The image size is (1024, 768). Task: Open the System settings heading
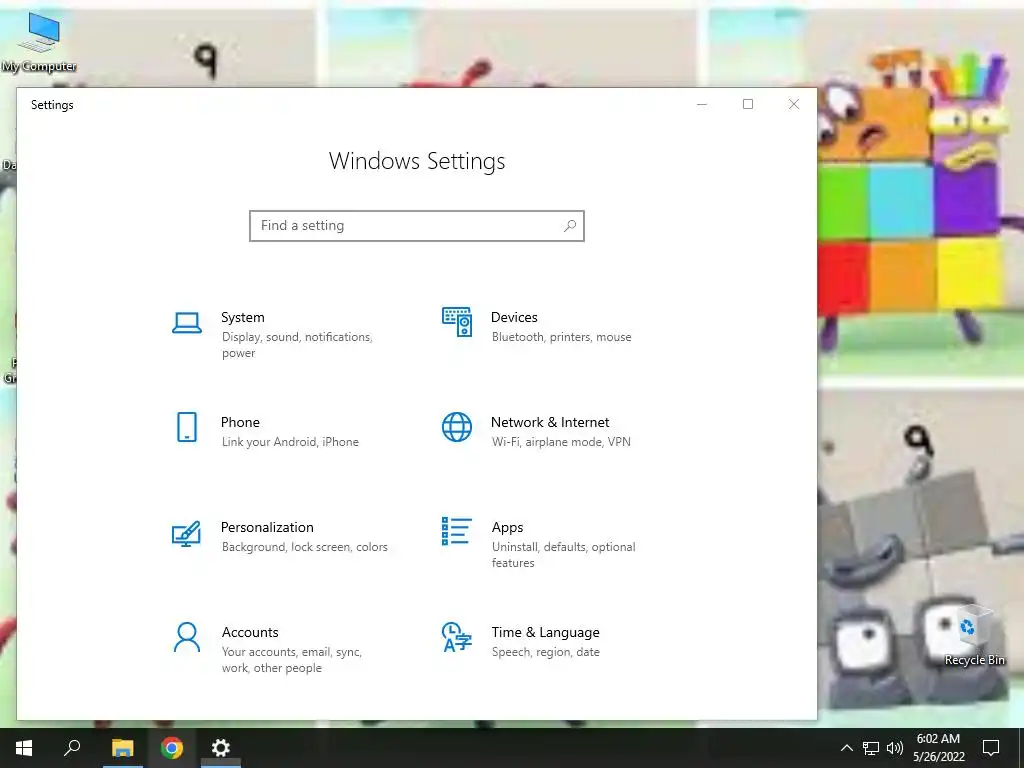(x=242, y=317)
